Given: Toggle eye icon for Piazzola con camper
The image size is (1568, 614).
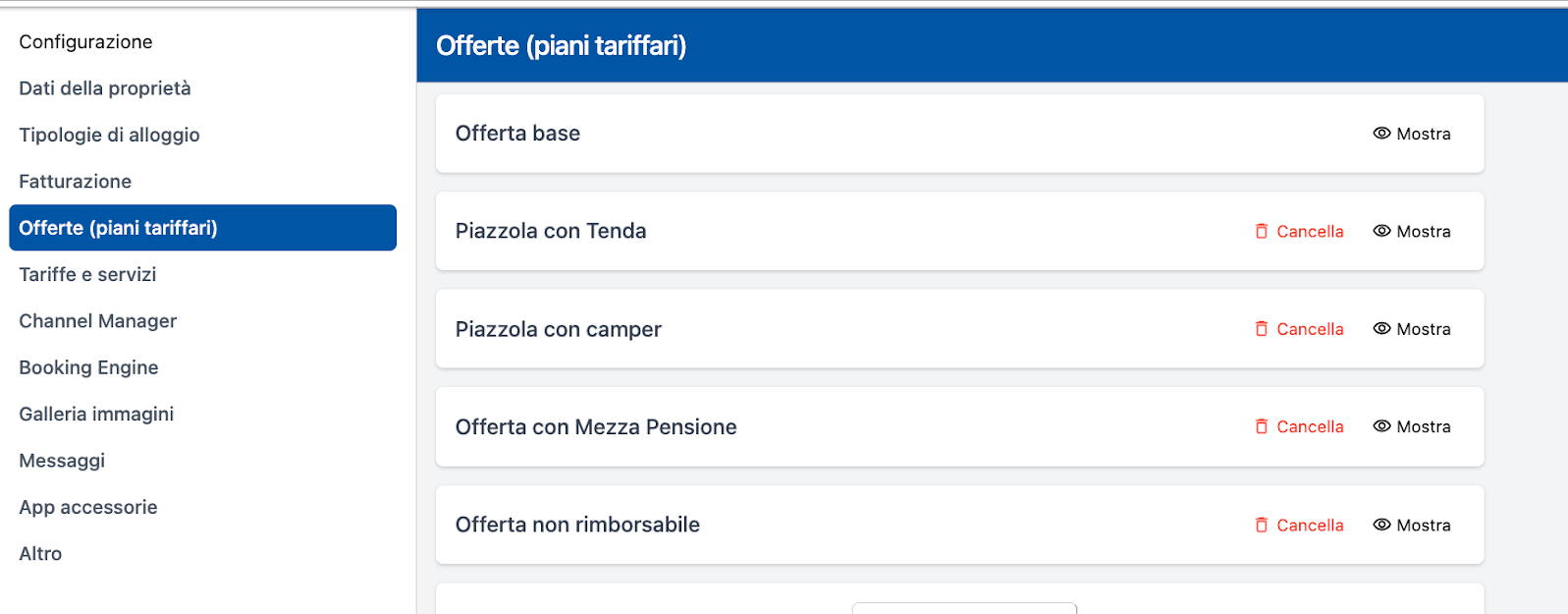Looking at the screenshot, I should (x=1381, y=329).
